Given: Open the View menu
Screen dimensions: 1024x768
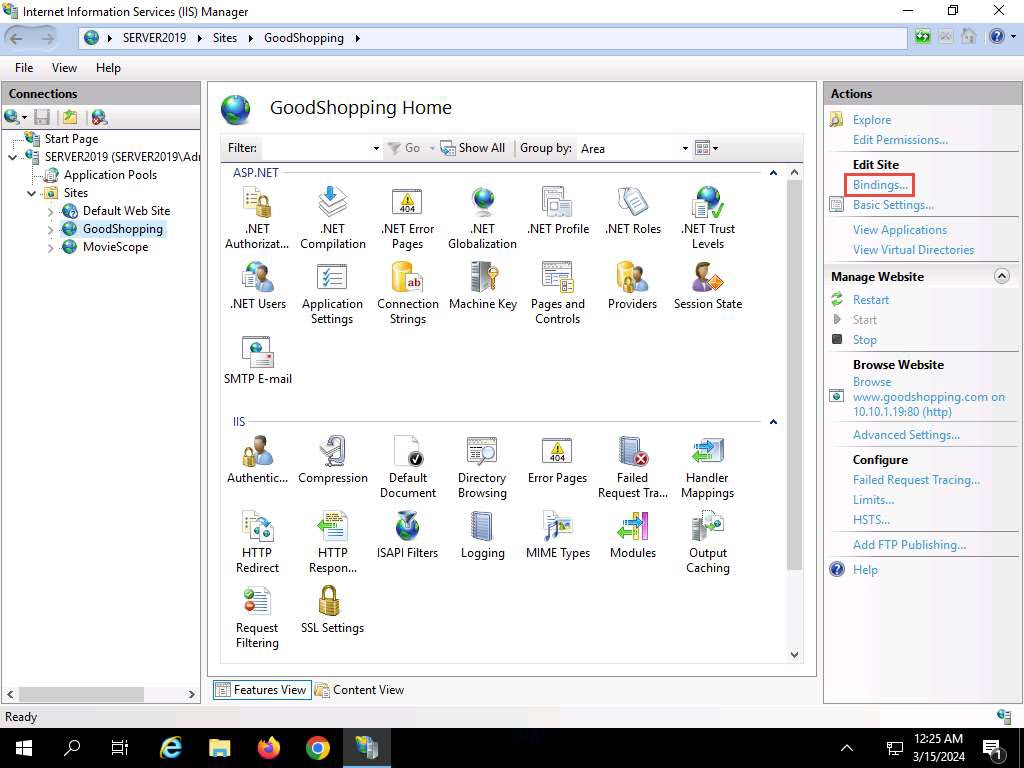Looking at the screenshot, I should pyautogui.click(x=64, y=68).
